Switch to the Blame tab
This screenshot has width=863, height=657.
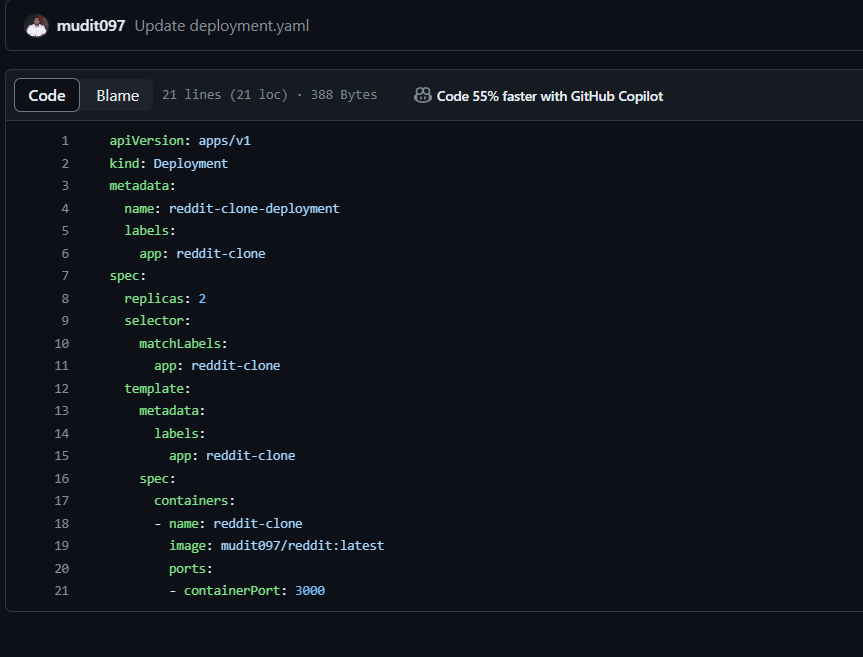click(x=117, y=95)
